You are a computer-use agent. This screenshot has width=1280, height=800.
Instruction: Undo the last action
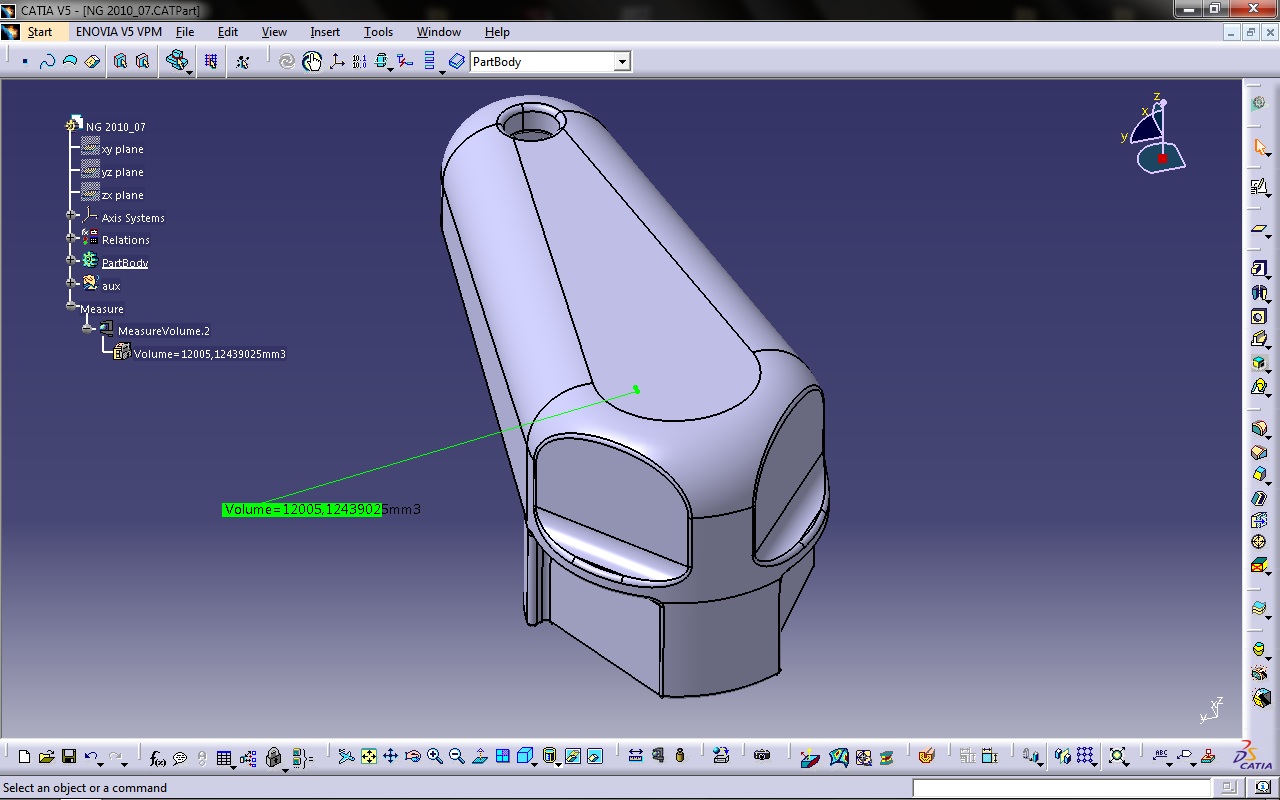pos(91,757)
